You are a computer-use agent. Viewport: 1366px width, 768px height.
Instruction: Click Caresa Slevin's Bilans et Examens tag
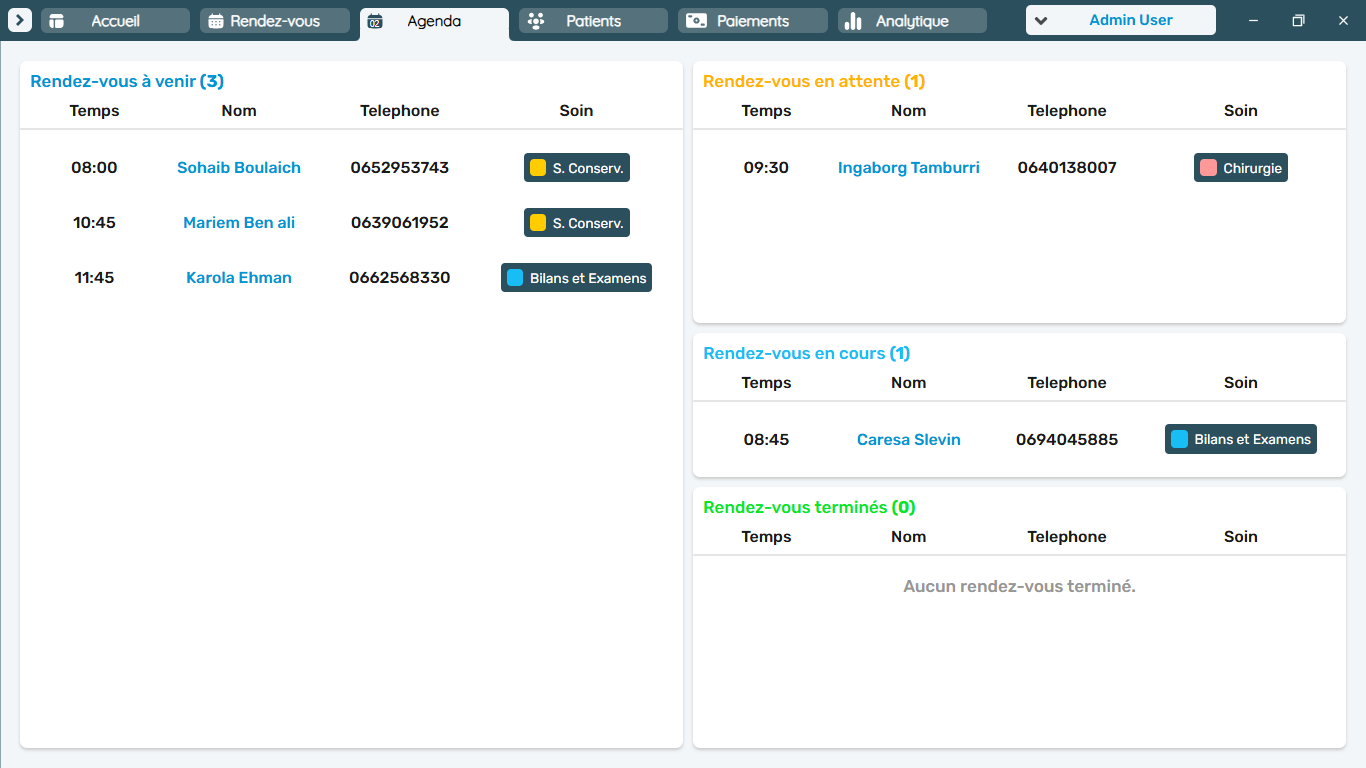tap(1241, 439)
